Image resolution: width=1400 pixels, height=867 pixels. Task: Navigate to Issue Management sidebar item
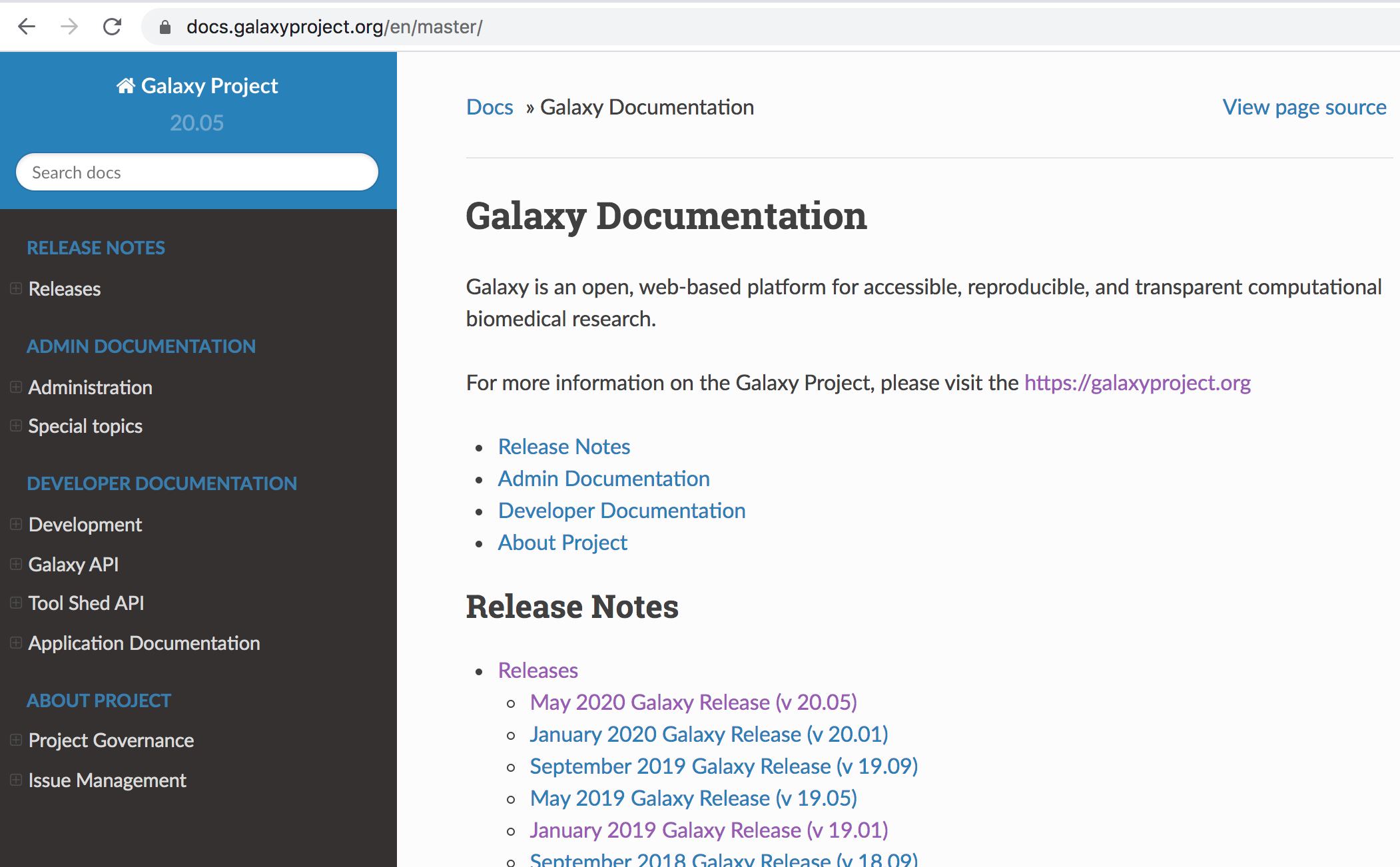pyautogui.click(x=106, y=779)
